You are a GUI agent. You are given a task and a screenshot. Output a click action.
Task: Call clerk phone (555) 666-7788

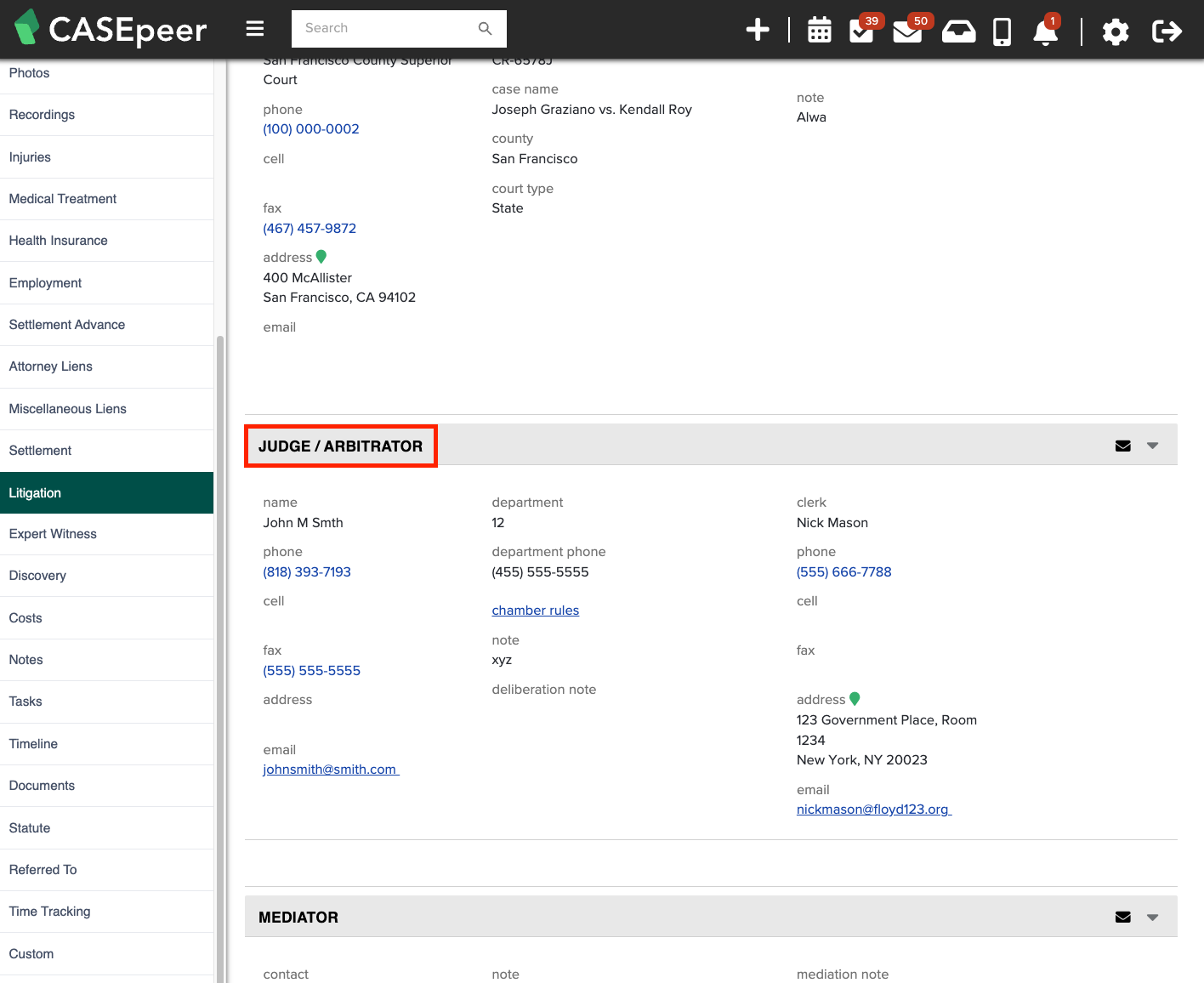click(844, 572)
